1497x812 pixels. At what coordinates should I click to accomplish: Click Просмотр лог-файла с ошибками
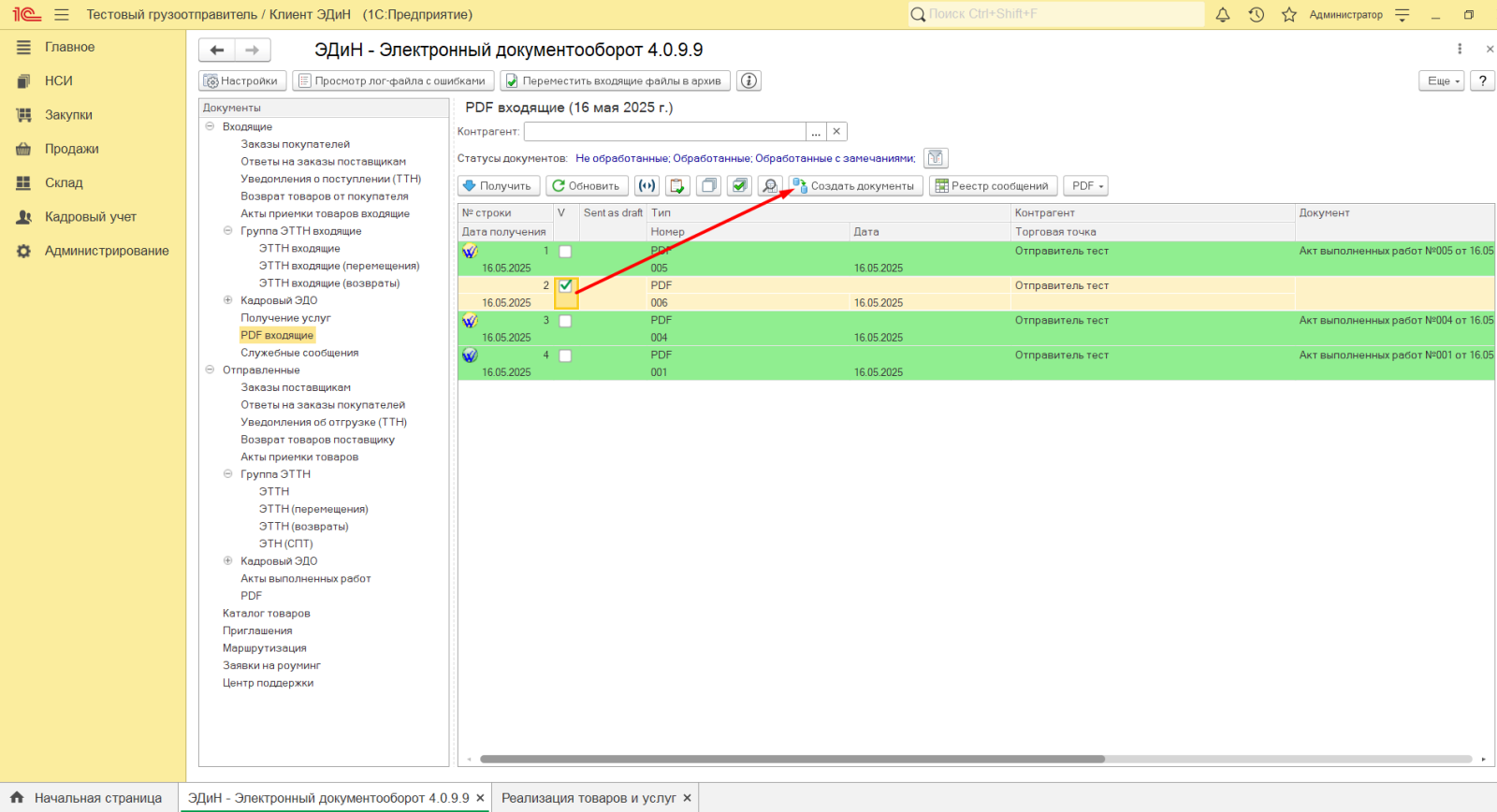coord(393,80)
